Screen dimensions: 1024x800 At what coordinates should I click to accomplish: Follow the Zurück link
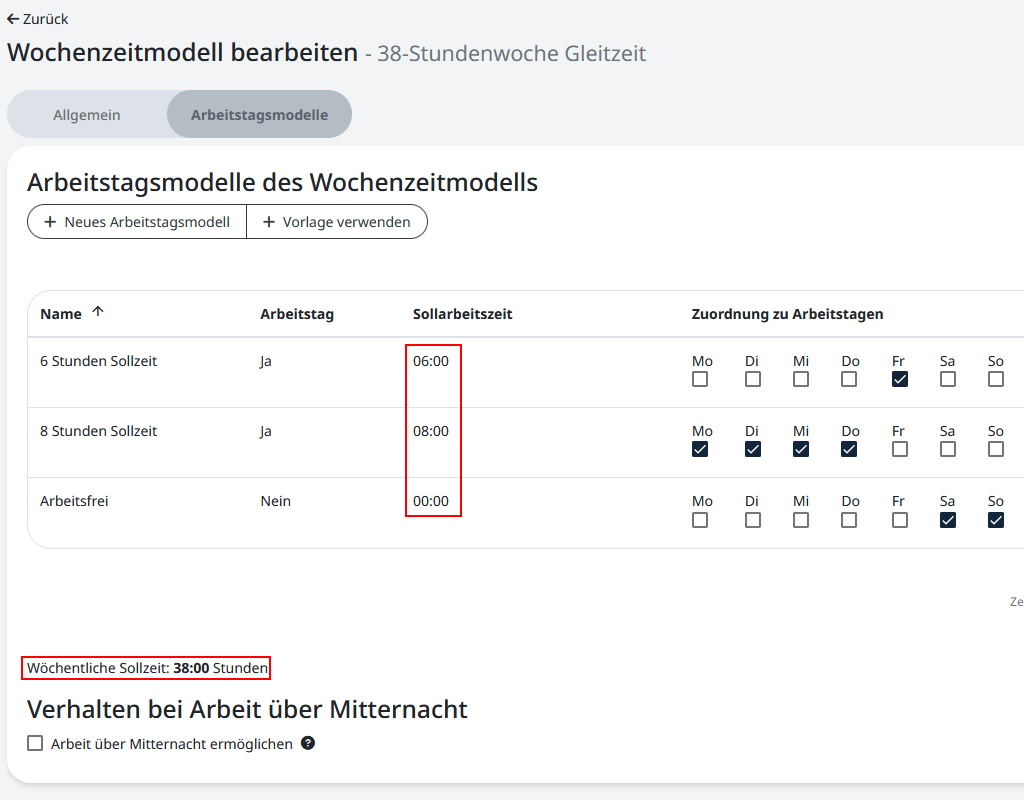coord(40,18)
